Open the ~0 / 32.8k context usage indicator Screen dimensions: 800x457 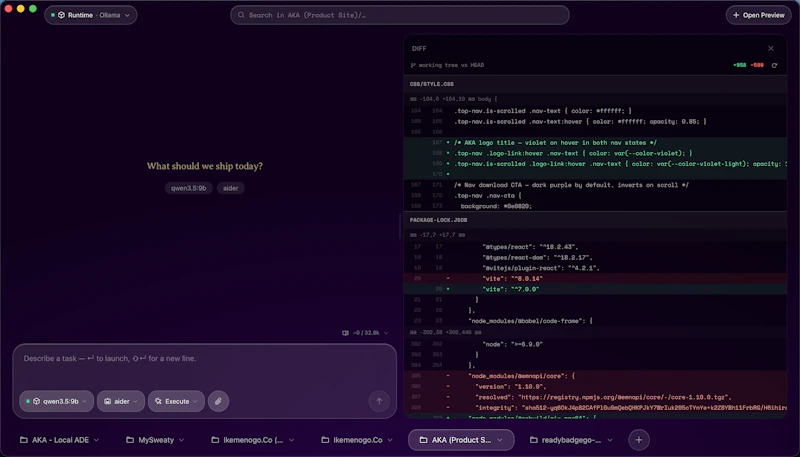365,333
